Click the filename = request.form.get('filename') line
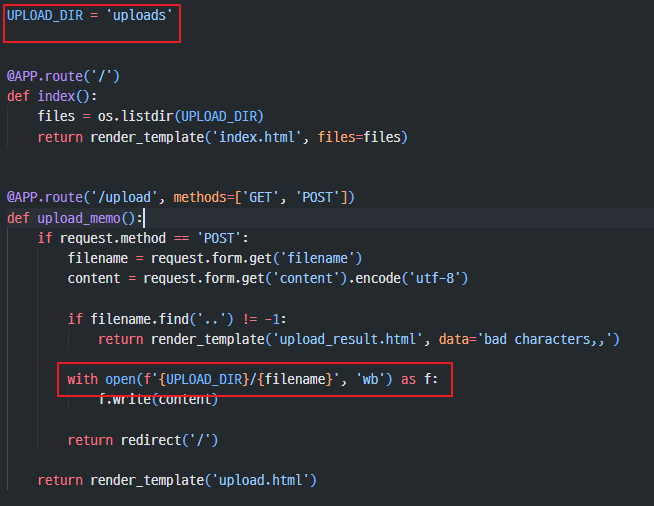This screenshot has width=654, height=506. (x=215, y=258)
